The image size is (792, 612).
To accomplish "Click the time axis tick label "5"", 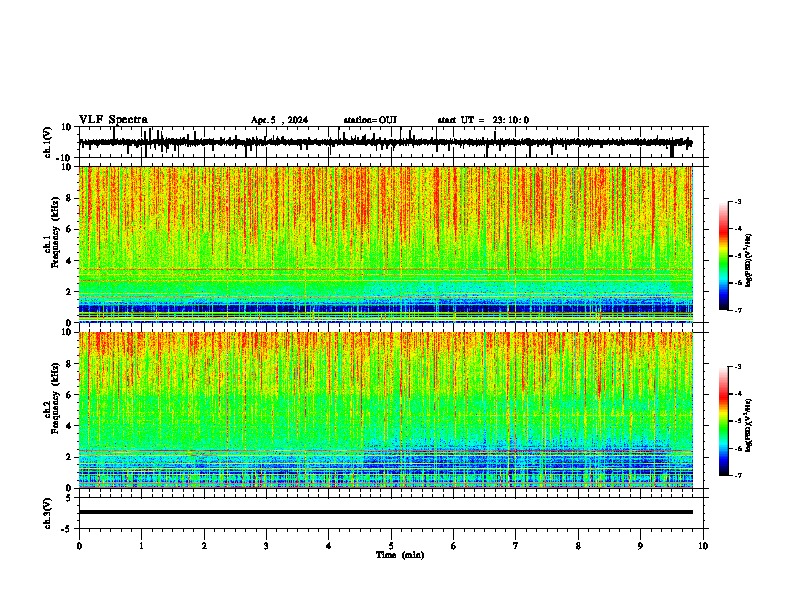I will coord(391,546).
